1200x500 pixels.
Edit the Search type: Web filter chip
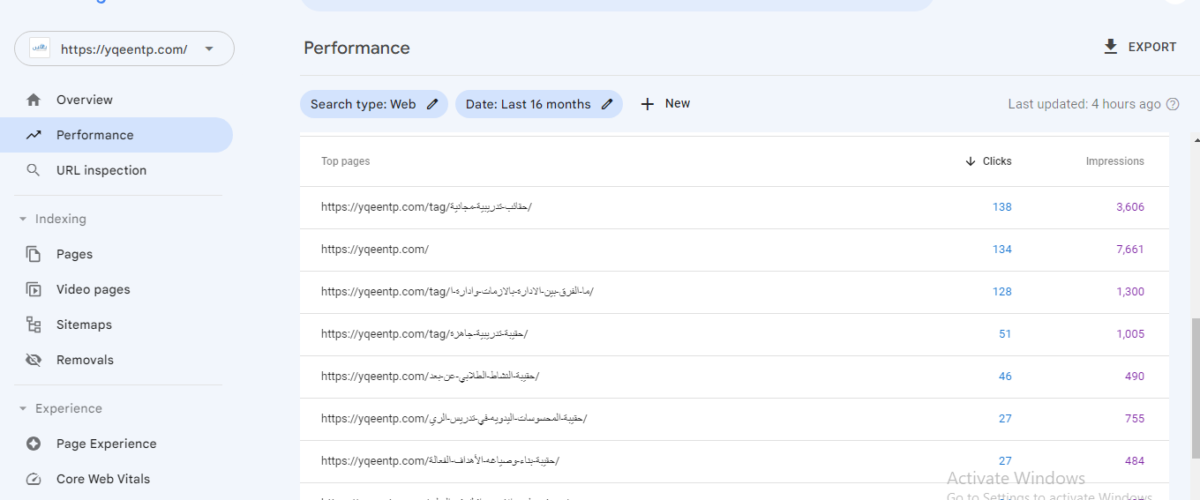375,104
